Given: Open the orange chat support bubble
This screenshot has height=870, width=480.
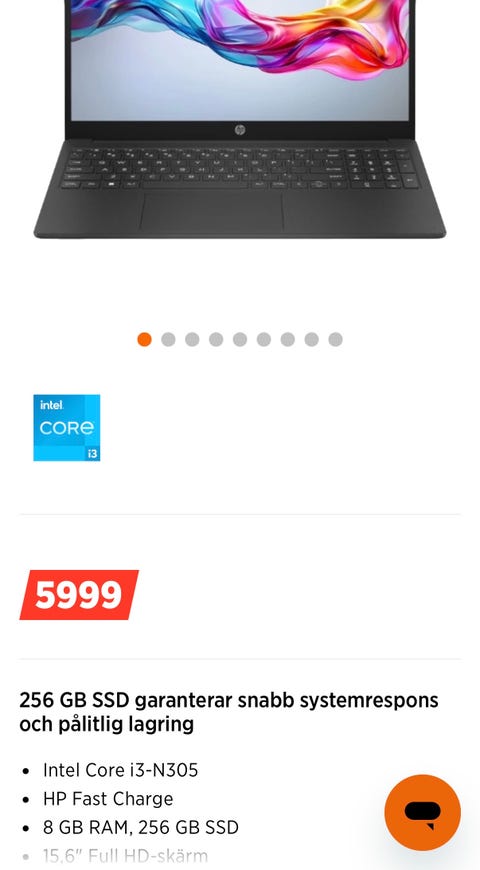Looking at the screenshot, I should tap(422, 812).
